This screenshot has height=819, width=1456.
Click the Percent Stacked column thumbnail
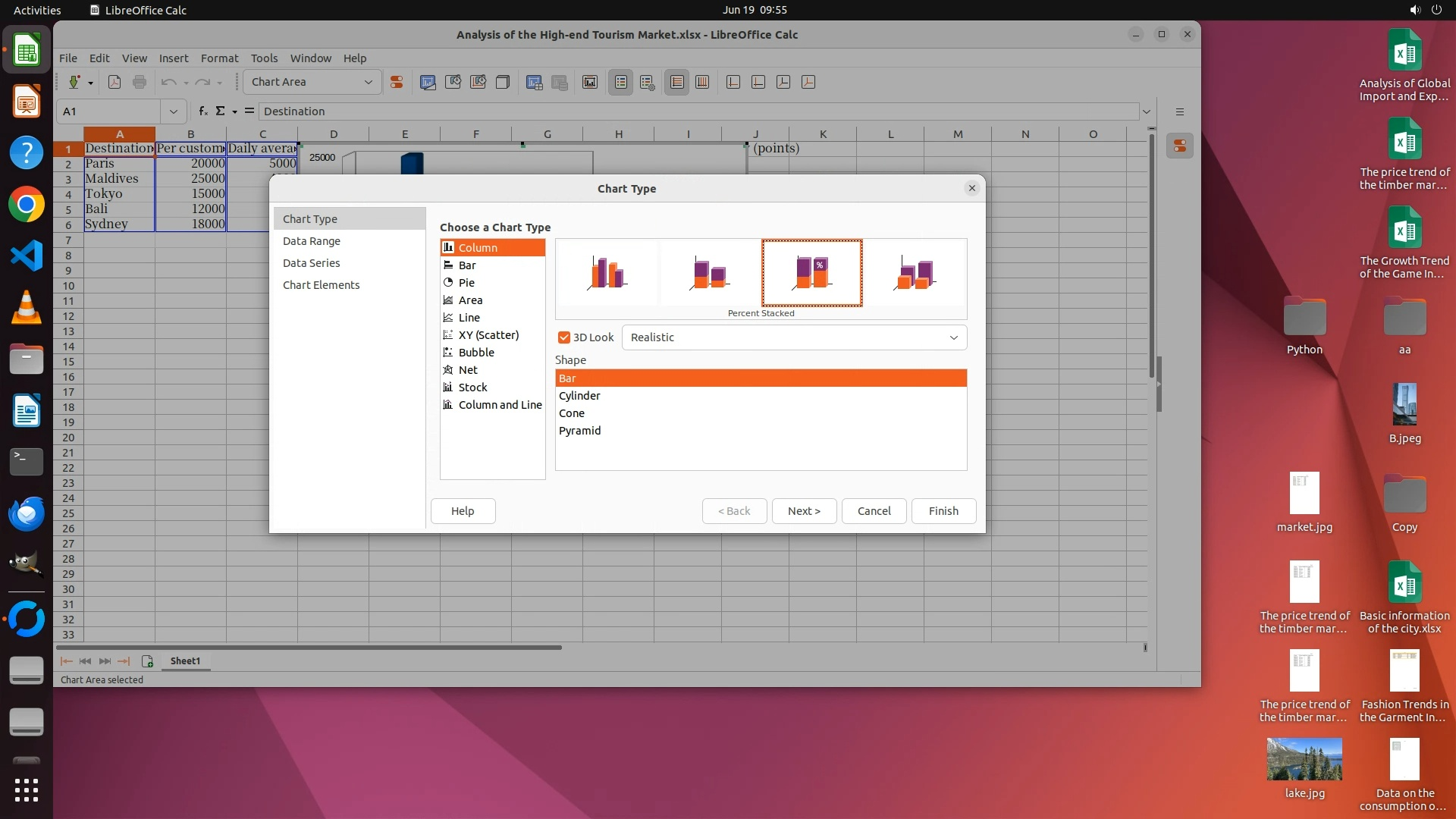coord(811,273)
